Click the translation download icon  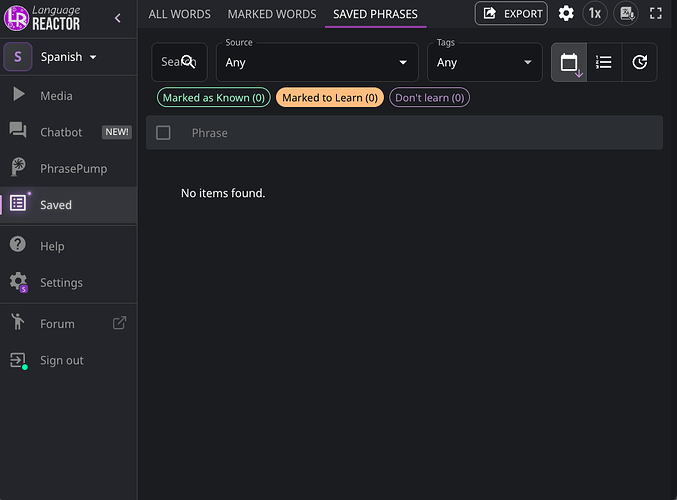[x=626, y=14]
